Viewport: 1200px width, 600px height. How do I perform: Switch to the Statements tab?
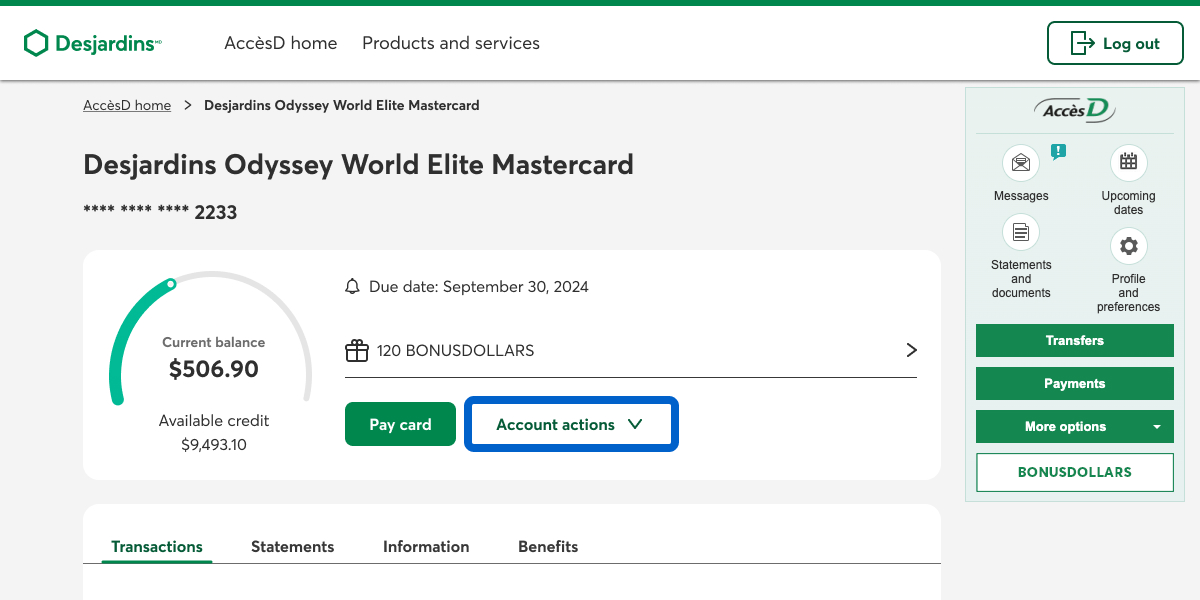(x=292, y=546)
